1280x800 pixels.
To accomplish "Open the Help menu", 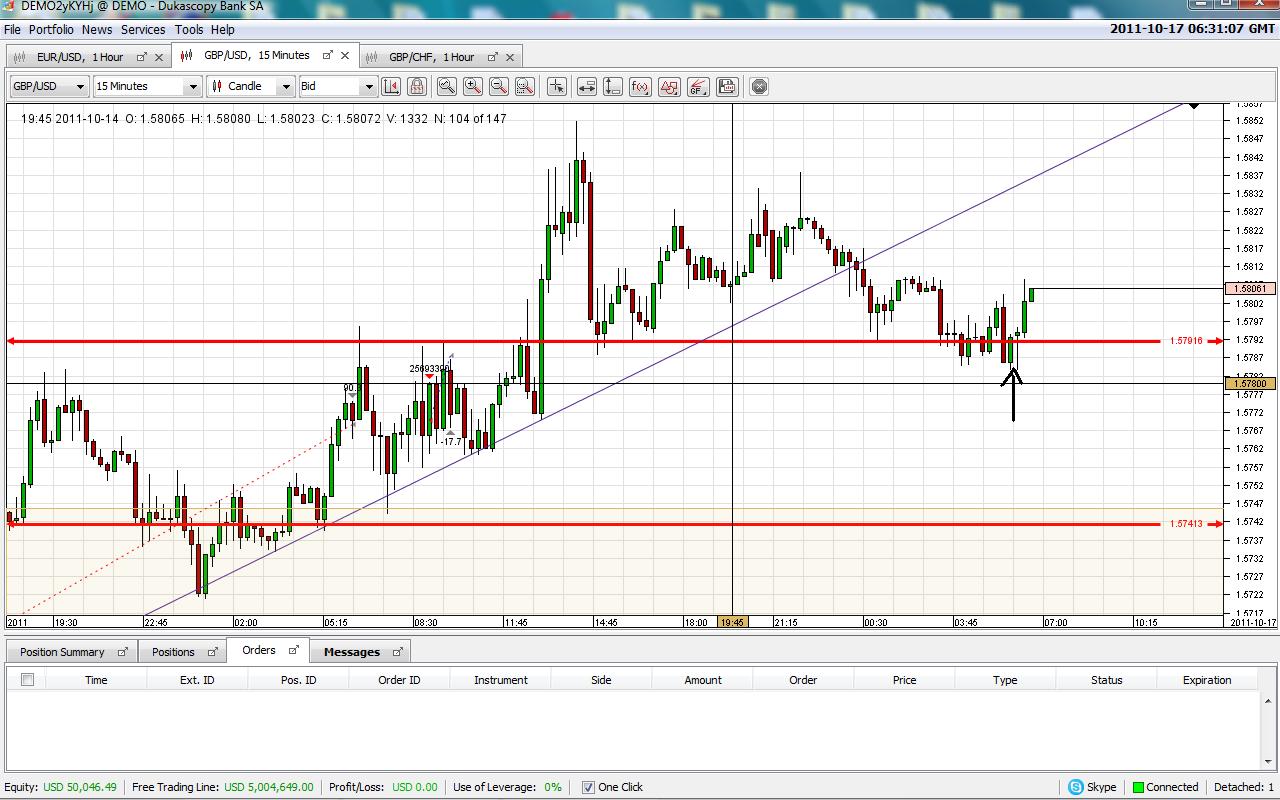I will (x=223, y=30).
